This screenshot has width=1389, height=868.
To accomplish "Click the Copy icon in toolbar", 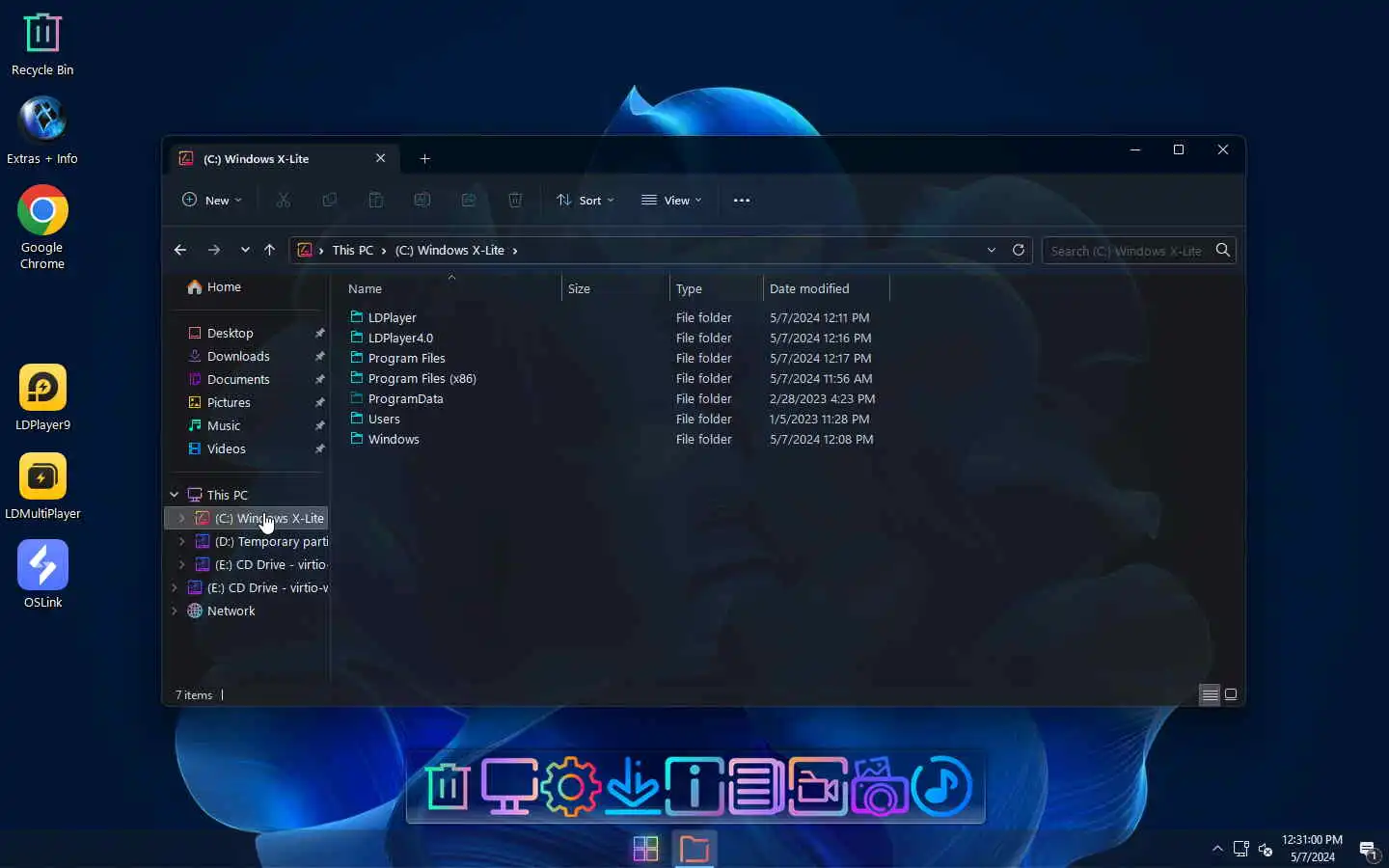I will (x=329, y=200).
